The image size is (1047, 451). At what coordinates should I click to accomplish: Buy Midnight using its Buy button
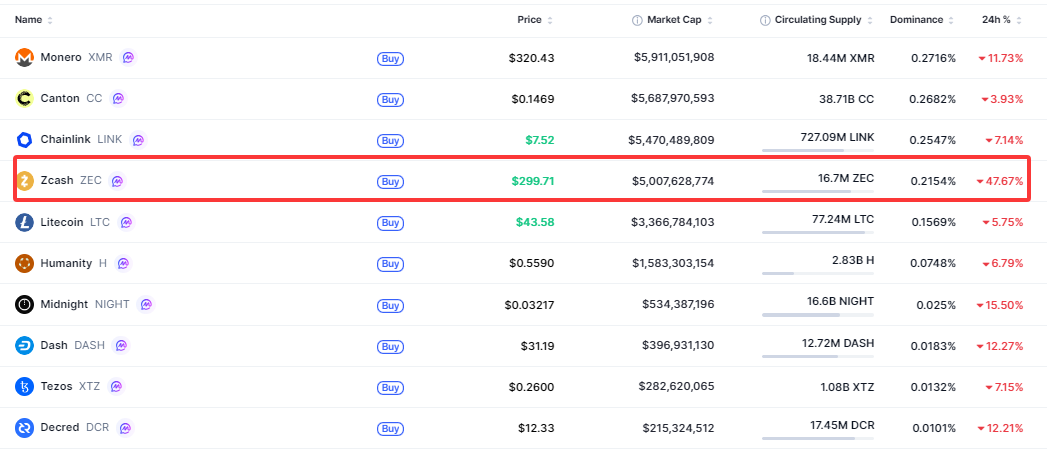coord(390,305)
